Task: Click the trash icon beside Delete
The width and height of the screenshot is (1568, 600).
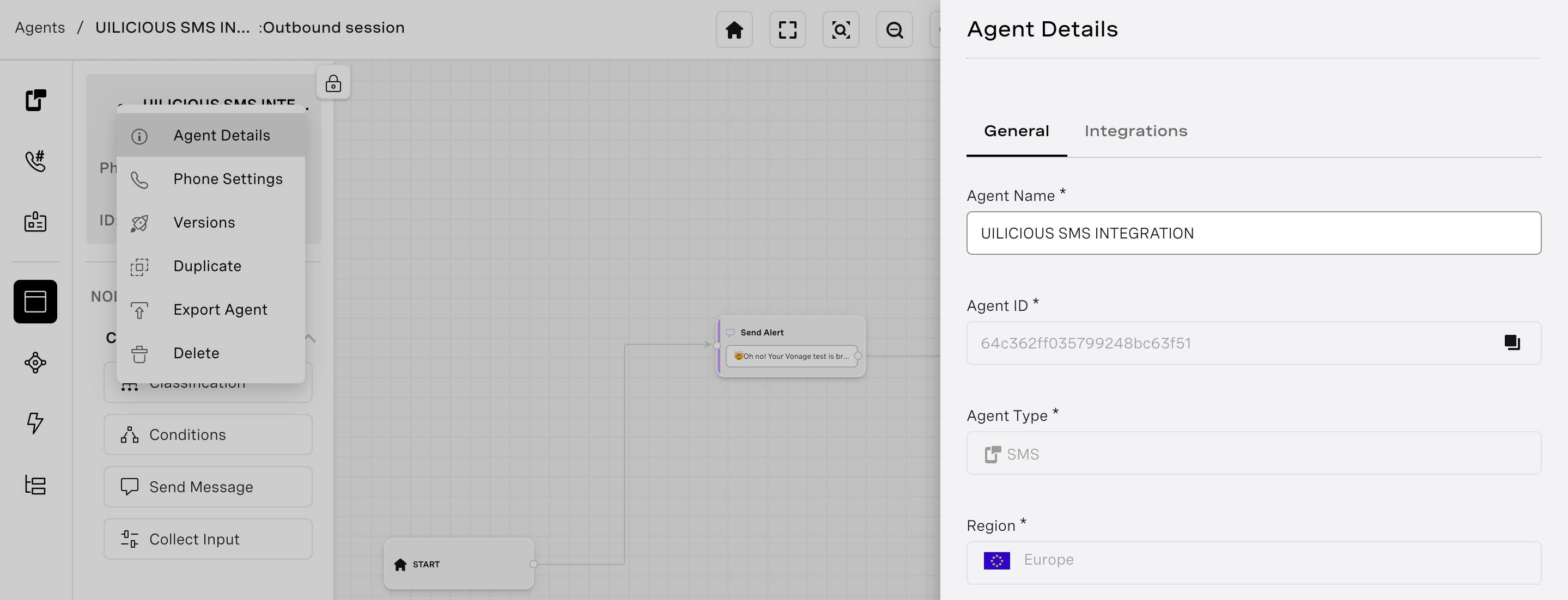Action: pyautogui.click(x=139, y=354)
